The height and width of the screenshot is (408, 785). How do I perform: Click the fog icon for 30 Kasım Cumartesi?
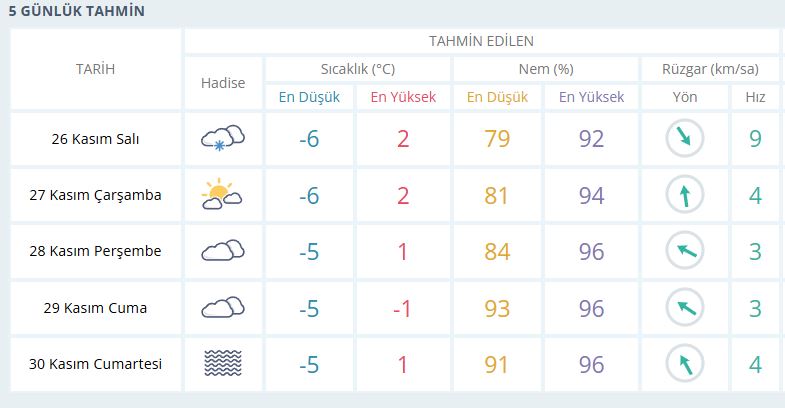coord(223,363)
